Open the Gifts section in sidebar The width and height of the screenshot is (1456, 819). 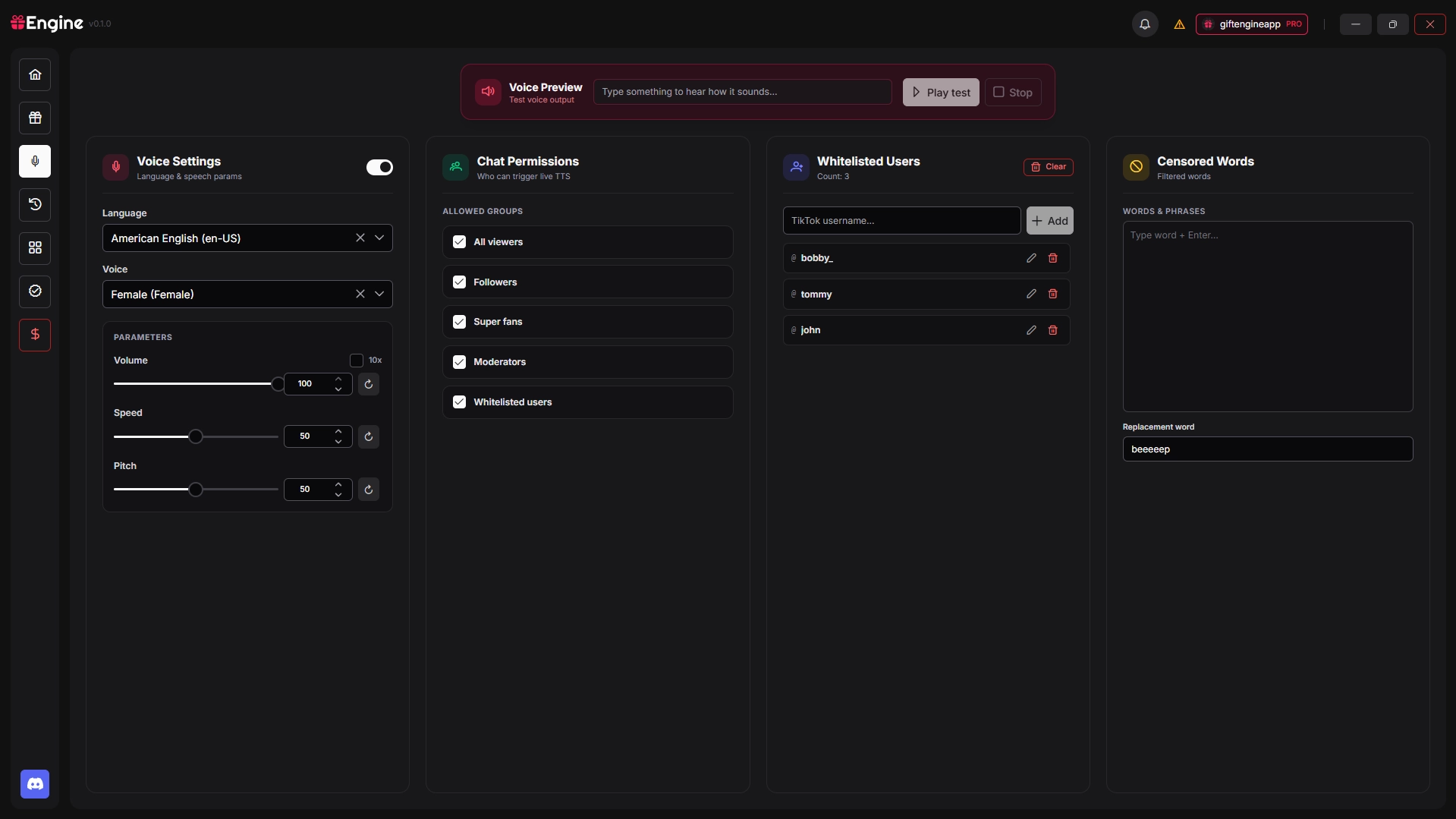click(35, 118)
